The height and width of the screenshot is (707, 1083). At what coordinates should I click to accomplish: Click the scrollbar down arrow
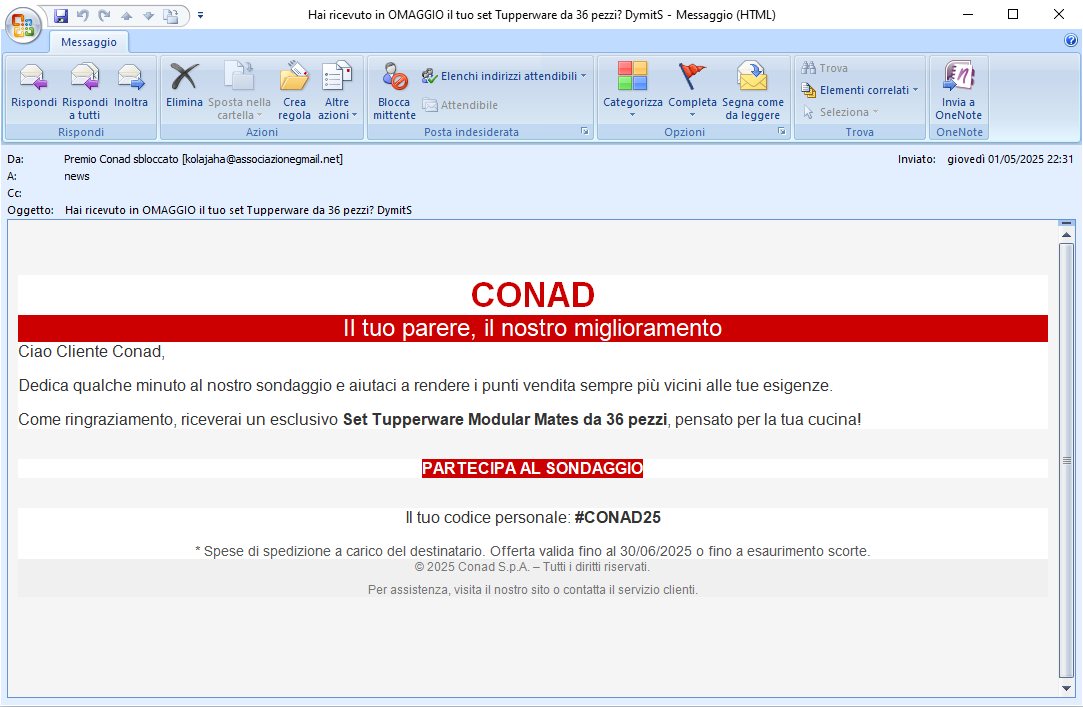point(1066,688)
